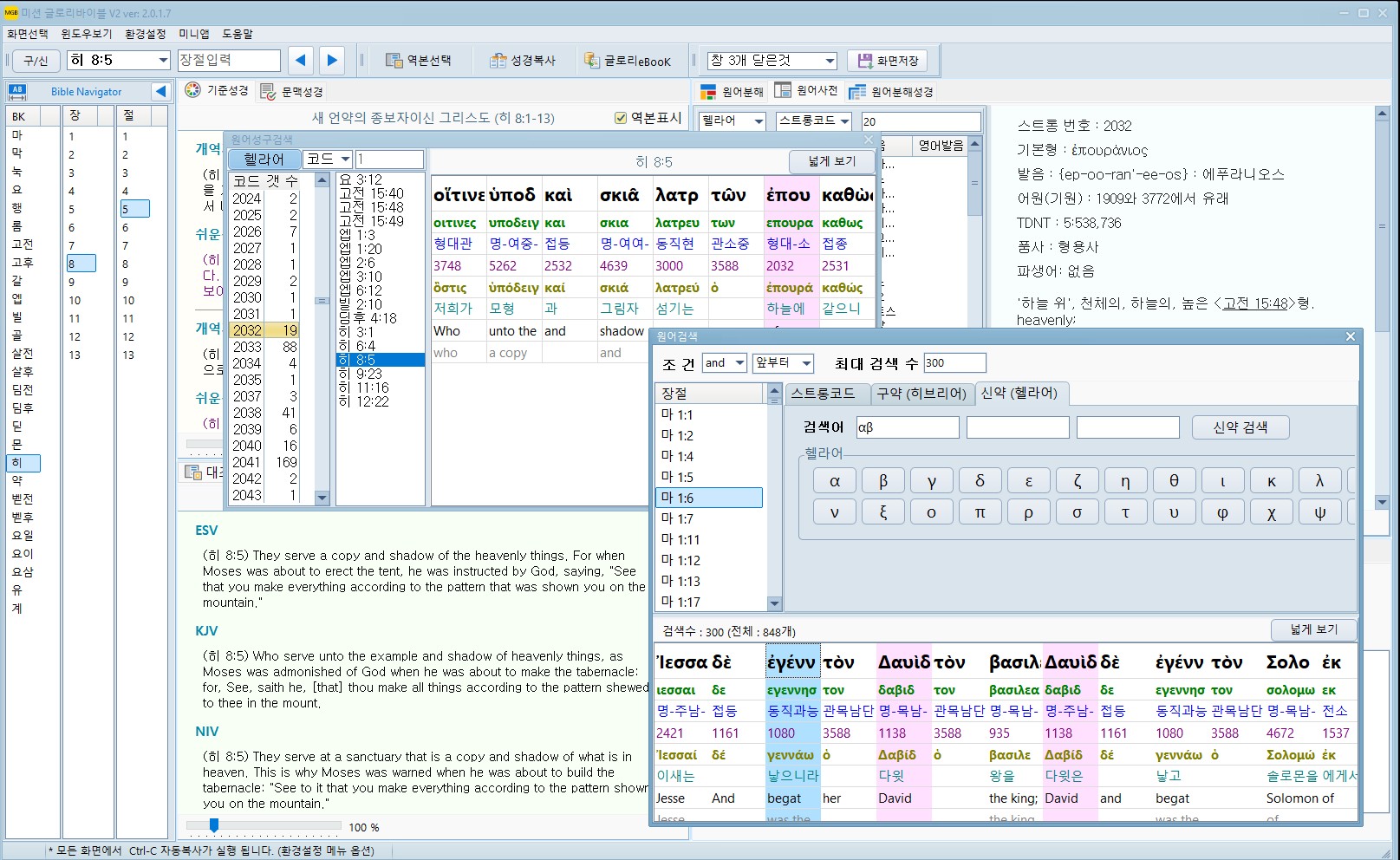Open the 원어분해성경 panel
Image resolution: width=1400 pixels, height=860 pixels.
pyautogui.click(x=891, y=91)
